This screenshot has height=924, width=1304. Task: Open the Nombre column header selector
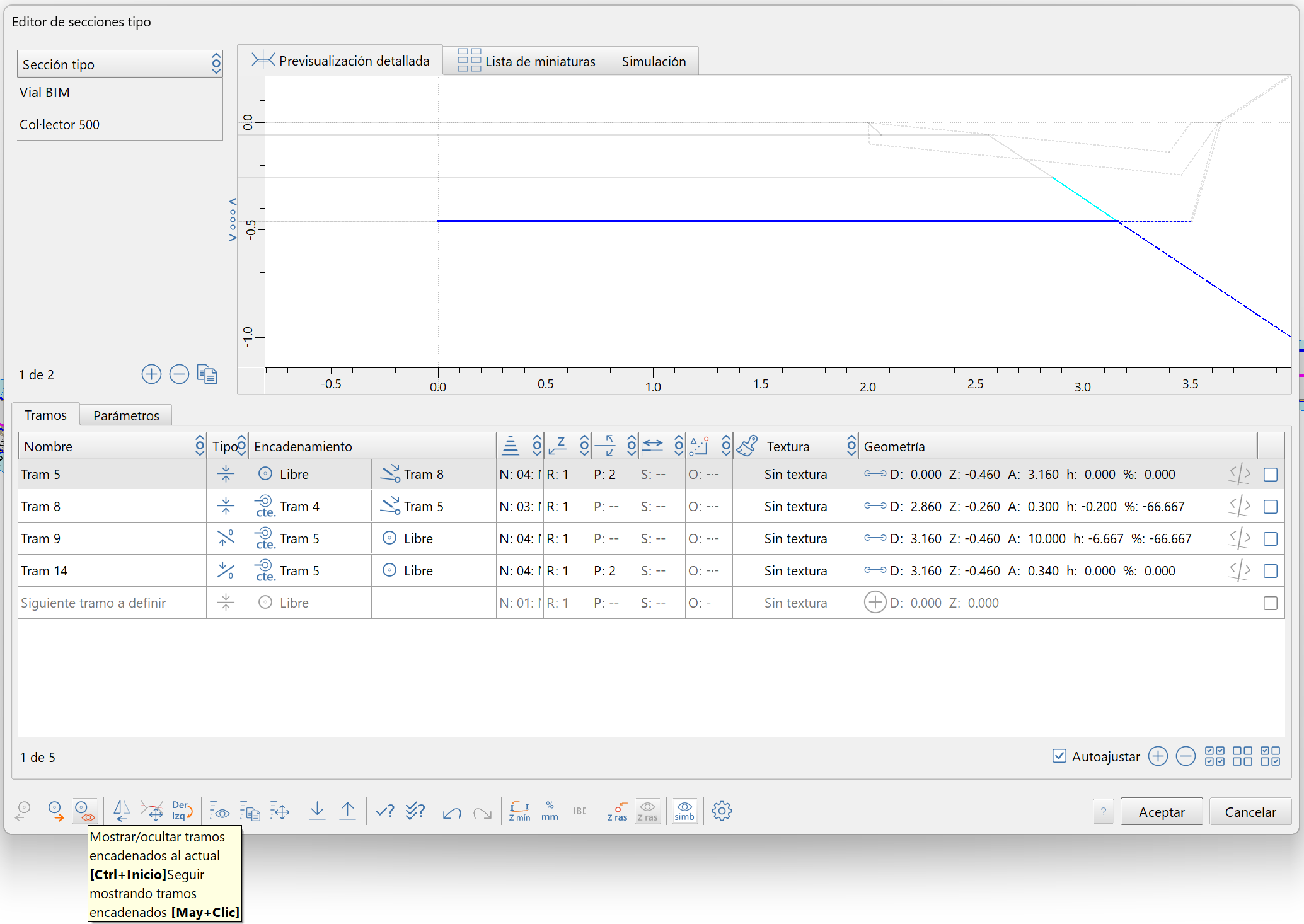tap(200, 446)
